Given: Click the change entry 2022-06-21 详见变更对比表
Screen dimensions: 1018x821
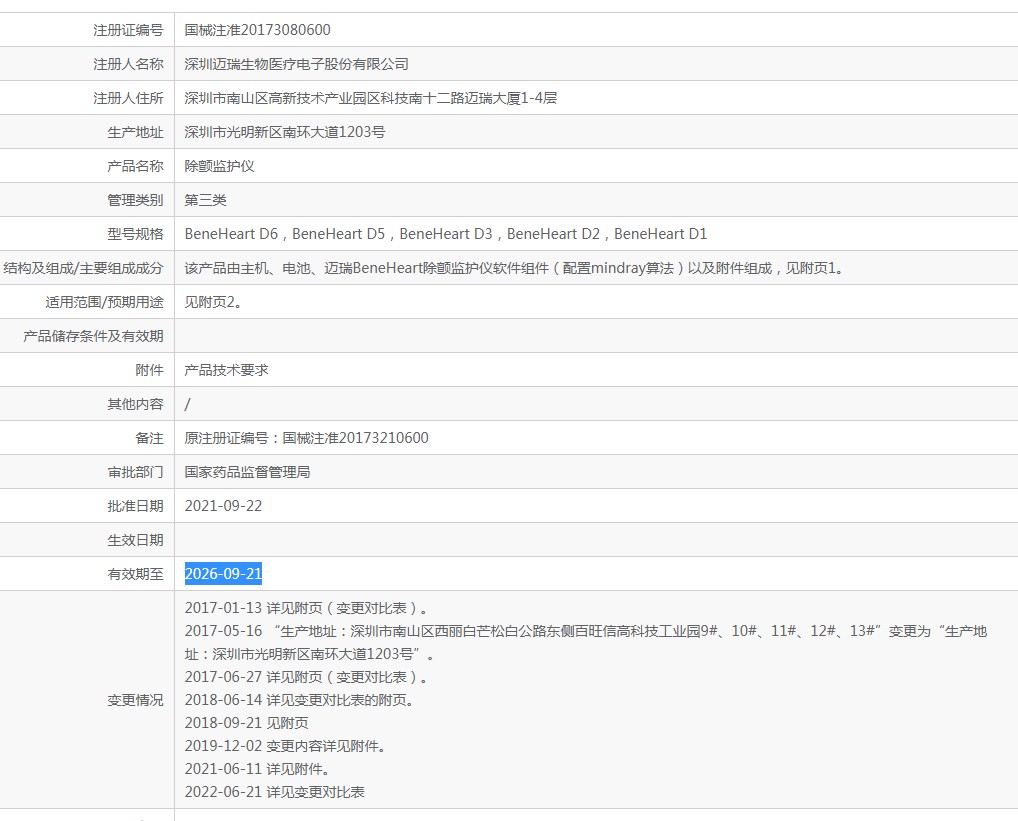Looking at the screenshot, I should point(275,792).
